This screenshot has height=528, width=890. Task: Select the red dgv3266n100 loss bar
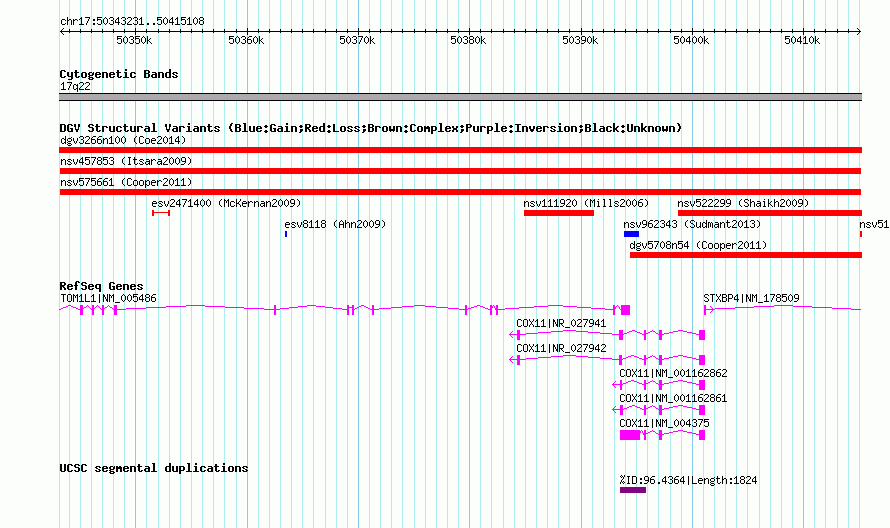[460, 150]
